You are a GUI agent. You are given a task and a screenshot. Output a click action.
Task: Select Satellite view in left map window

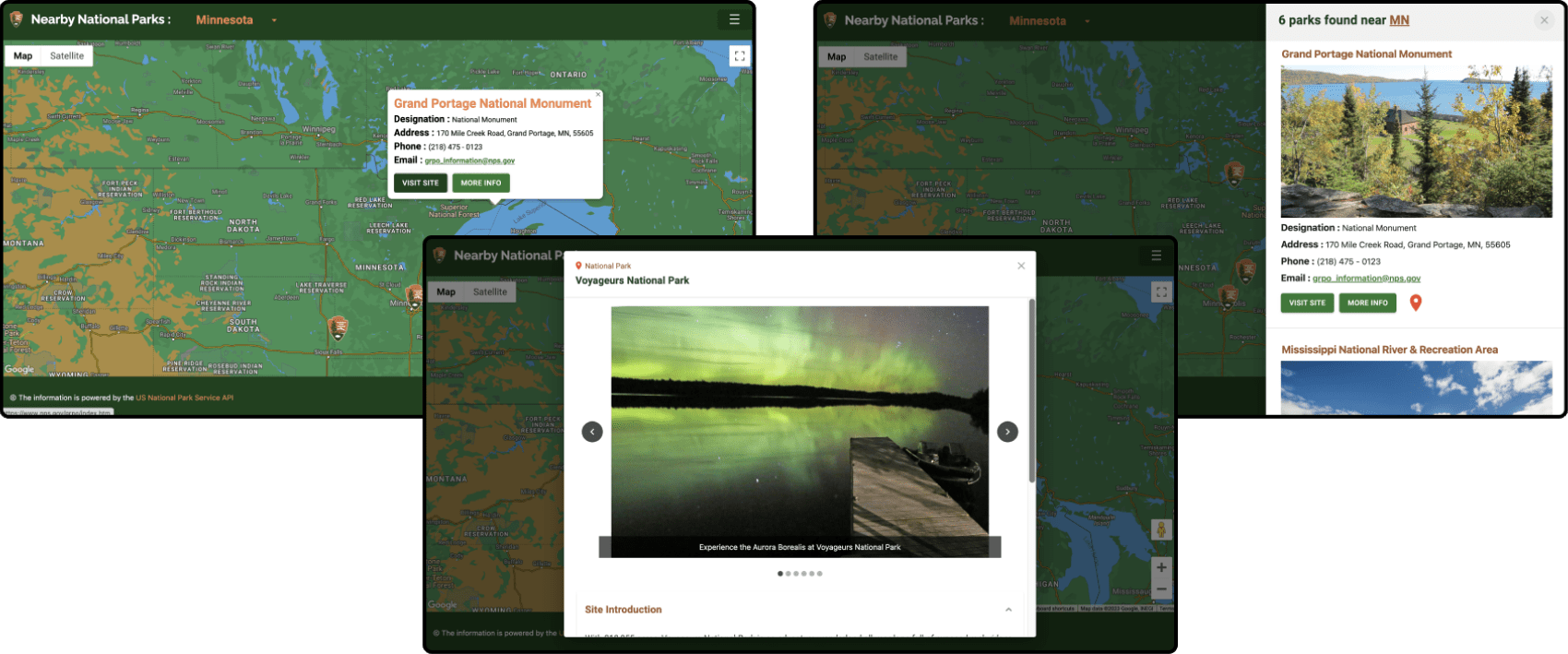[x=66, y=56]
